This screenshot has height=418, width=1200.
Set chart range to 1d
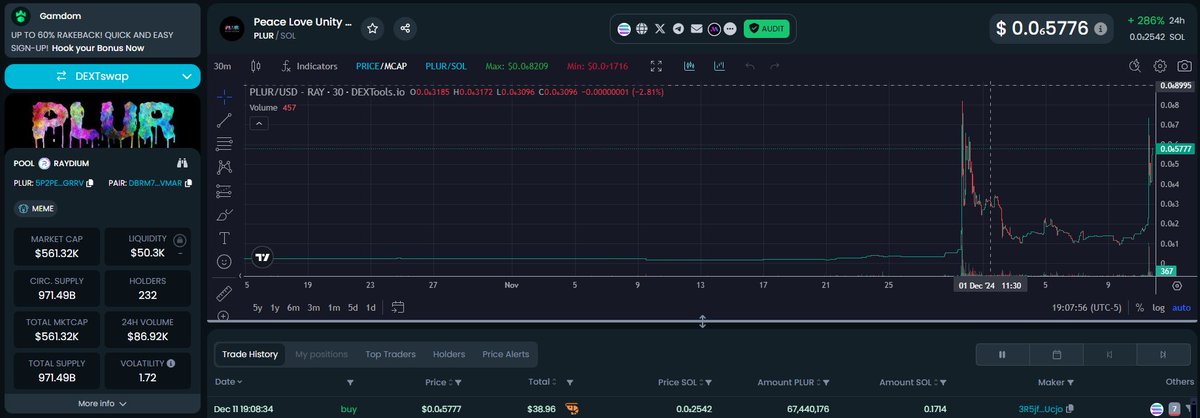(x=371, y=307)
